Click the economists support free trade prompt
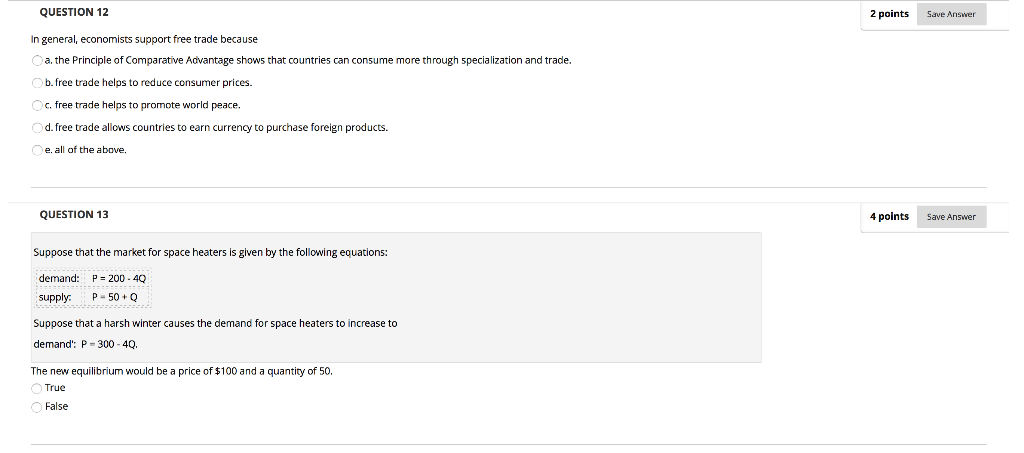Viewport: 1024px width, 453px height. click(144, 40)
